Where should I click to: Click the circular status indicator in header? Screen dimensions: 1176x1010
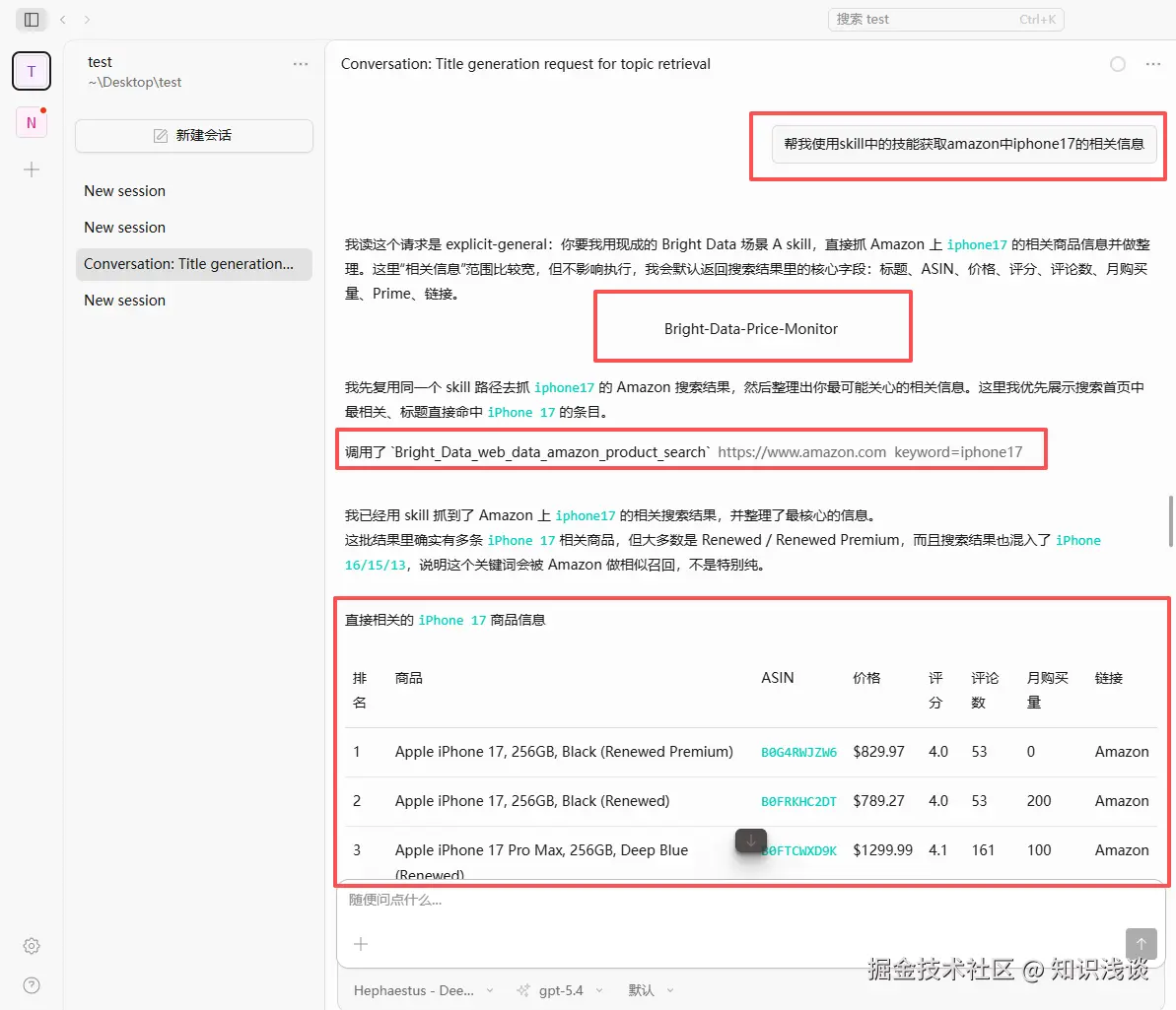pyautogui.click(x=1118, y=64)
